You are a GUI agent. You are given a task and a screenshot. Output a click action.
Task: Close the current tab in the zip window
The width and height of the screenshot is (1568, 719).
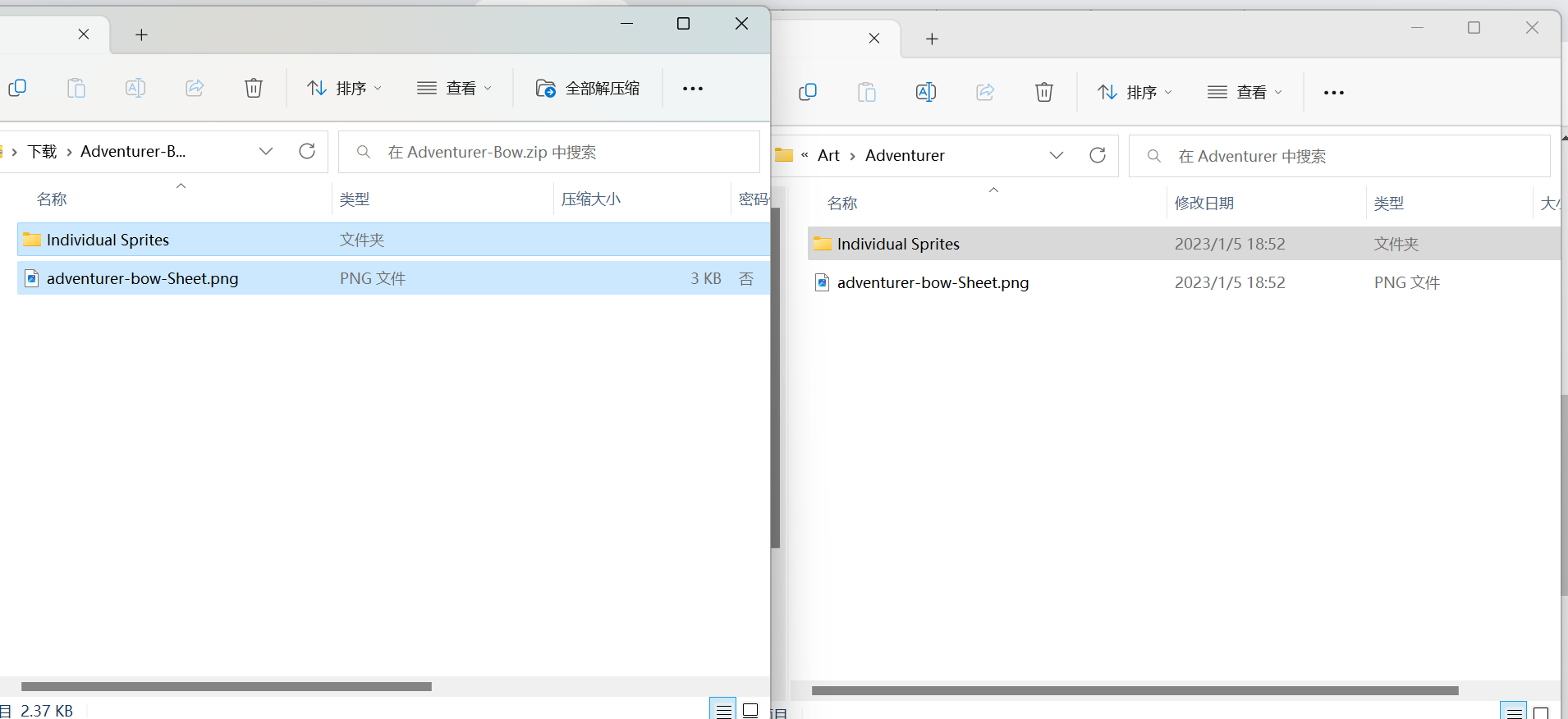pos(84,34)
